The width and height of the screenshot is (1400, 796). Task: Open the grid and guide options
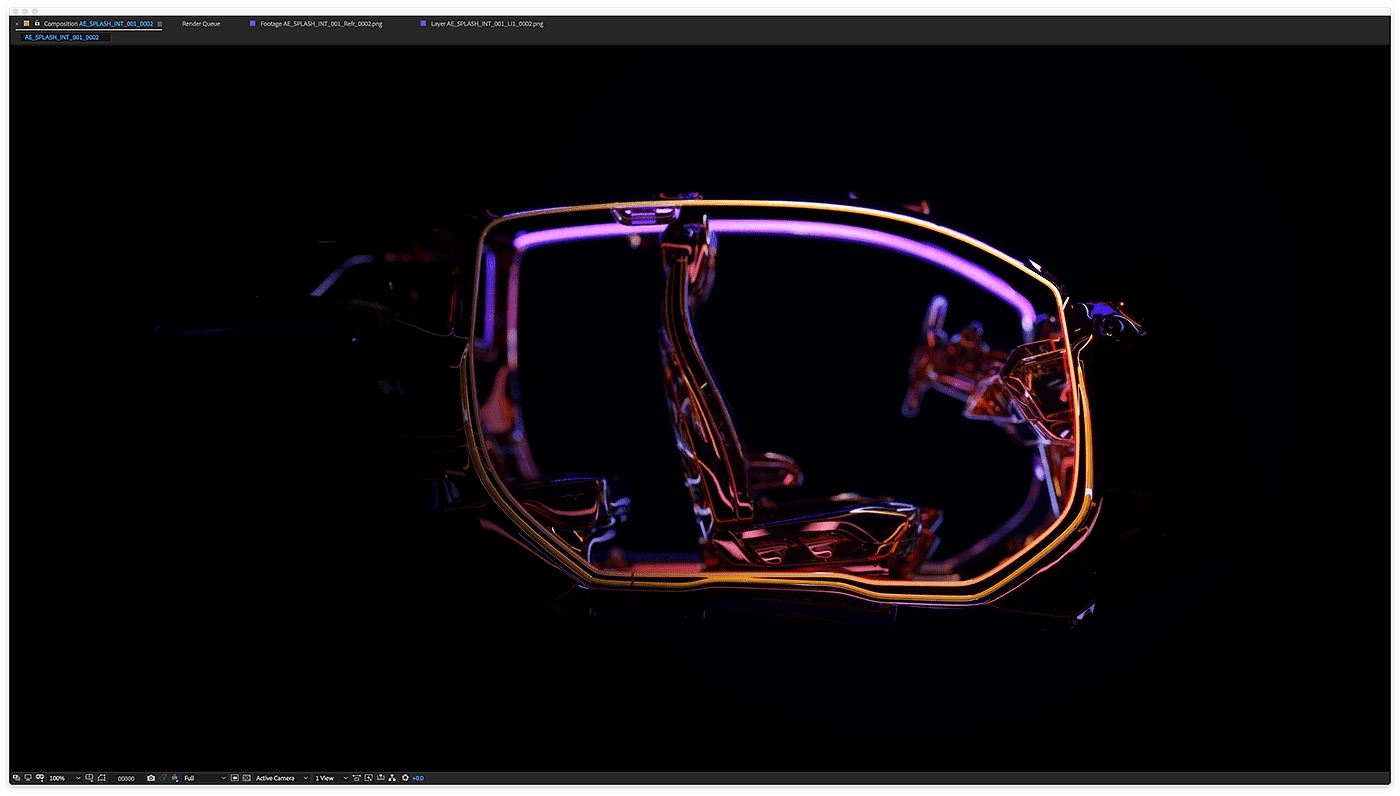coord(89,778)
